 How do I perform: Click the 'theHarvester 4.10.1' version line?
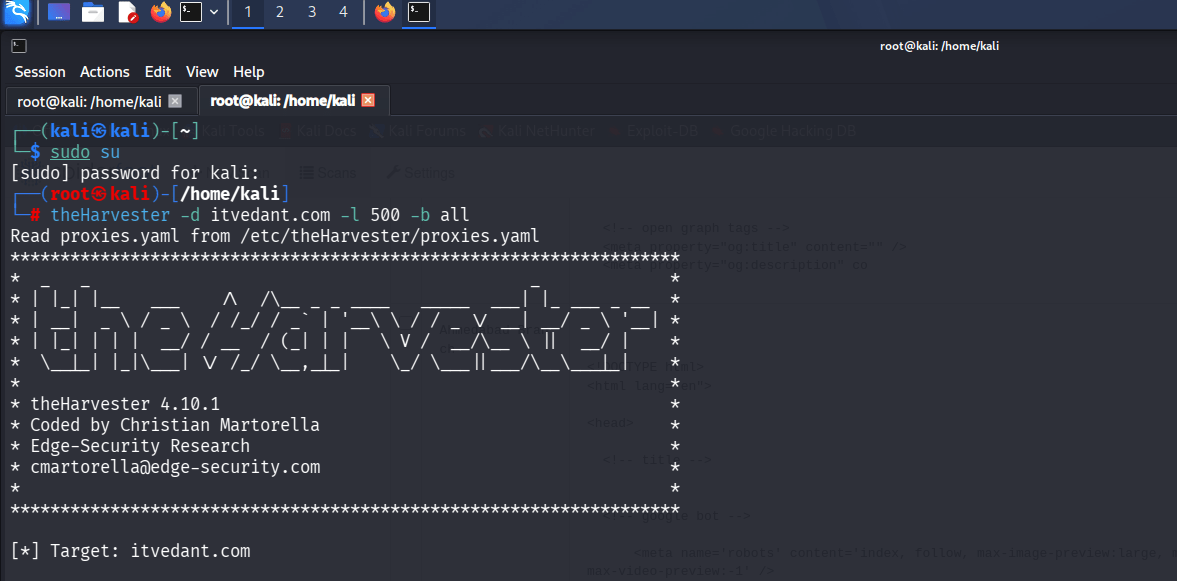[125, 404]
